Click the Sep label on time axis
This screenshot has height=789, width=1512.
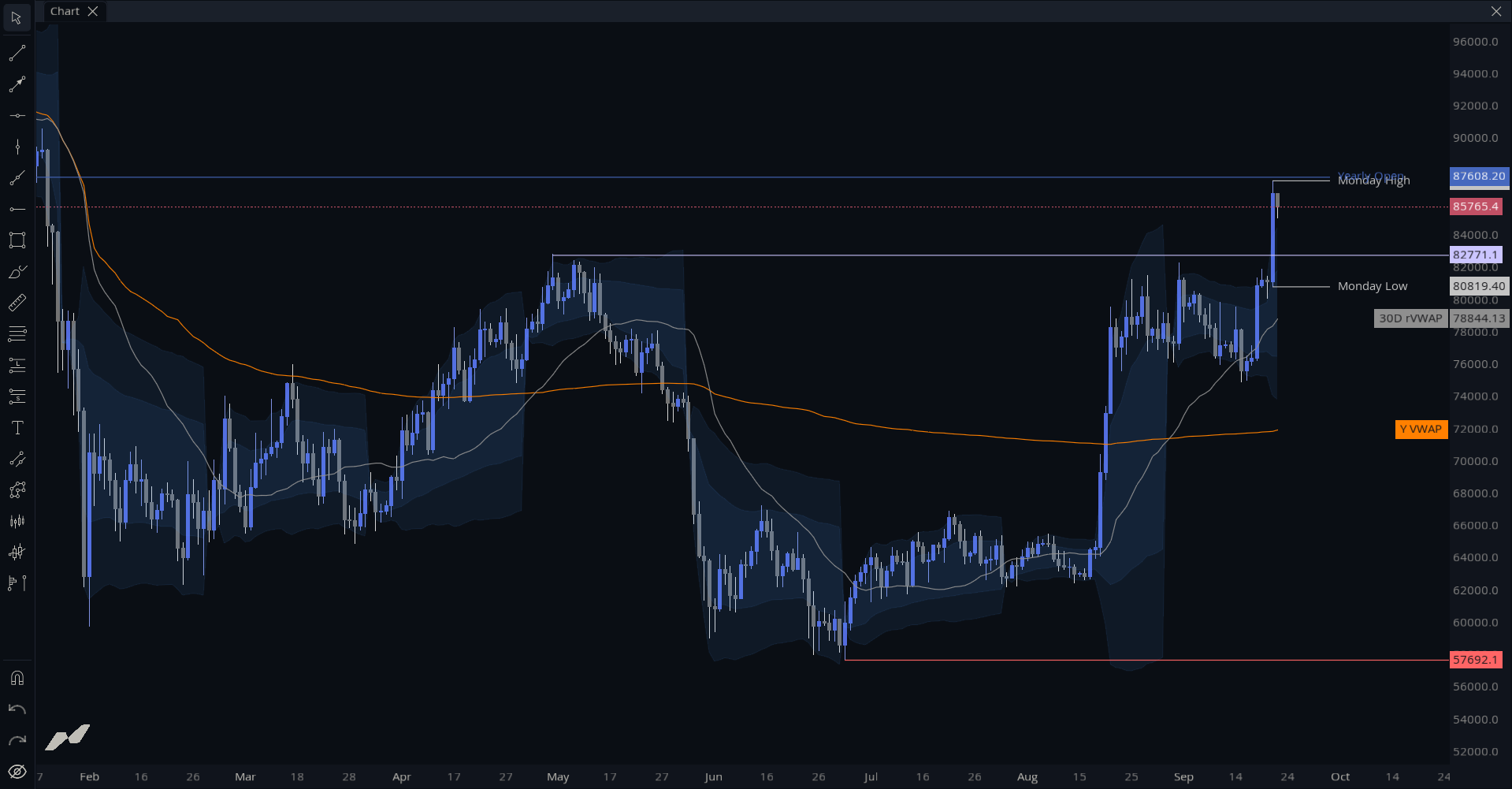(x=1183, y=777)
